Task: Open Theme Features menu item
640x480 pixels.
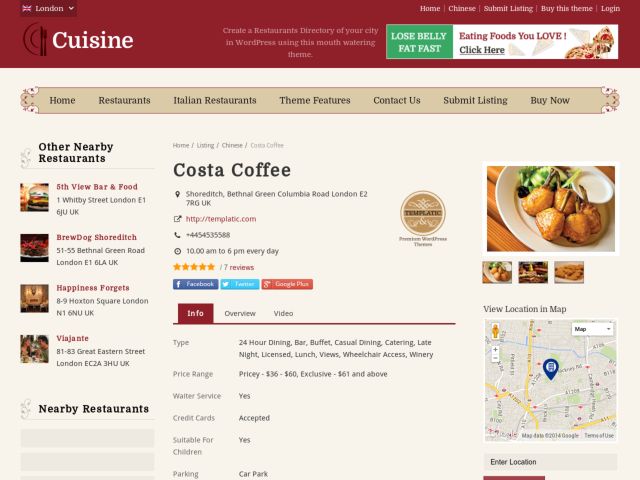Action: 315,100
